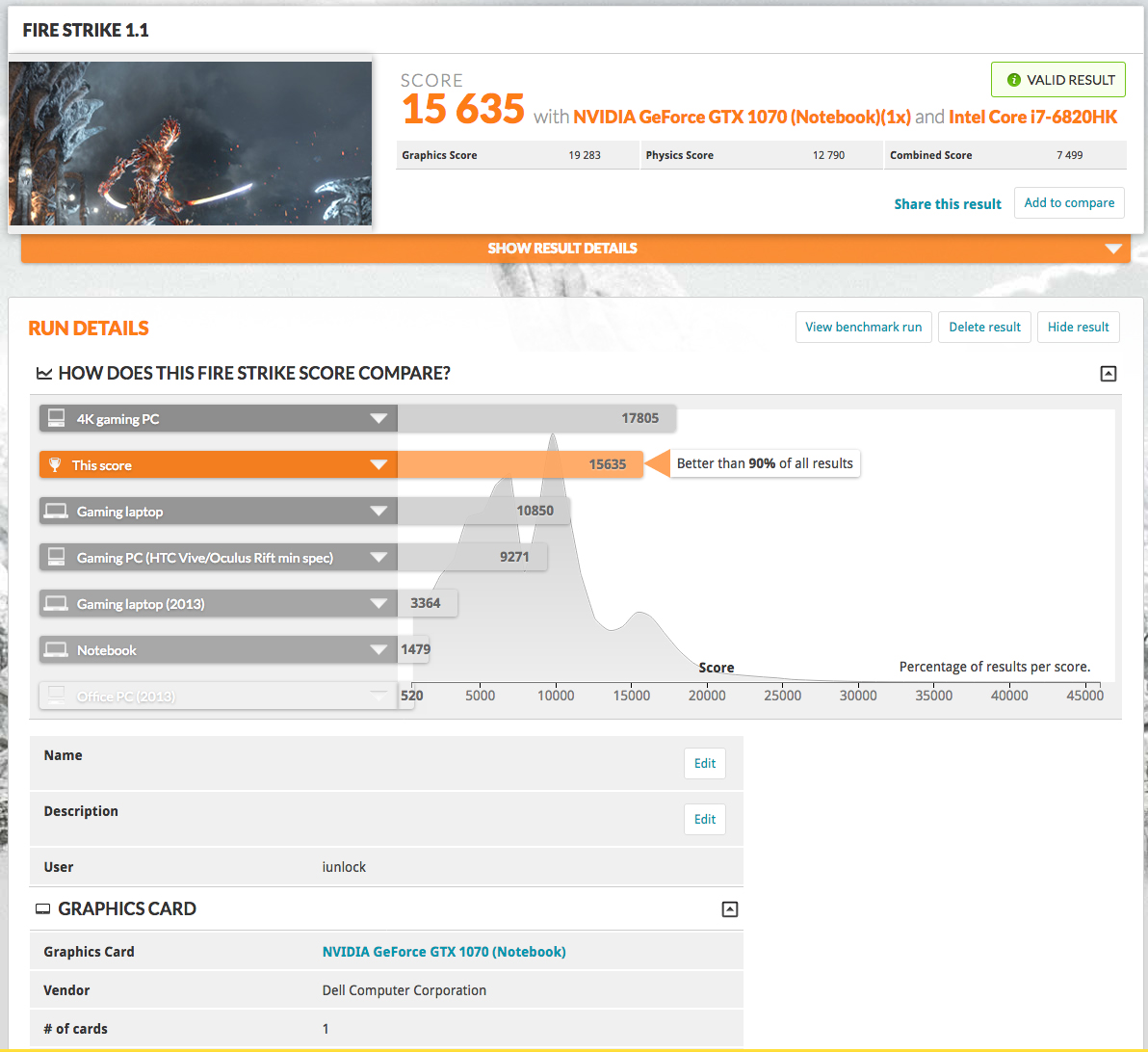
Task: Click the 15 635 main score number
Action: tap(462, 109)
